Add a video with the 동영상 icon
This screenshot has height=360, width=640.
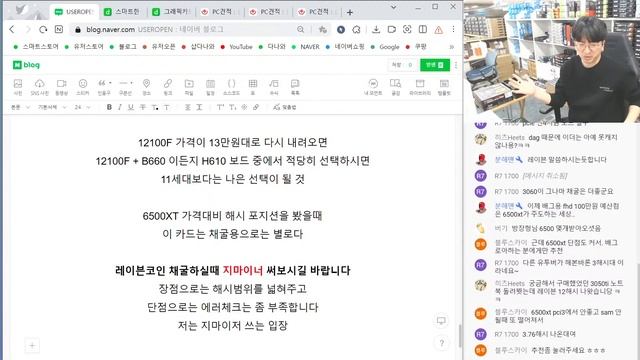(61, 87)
